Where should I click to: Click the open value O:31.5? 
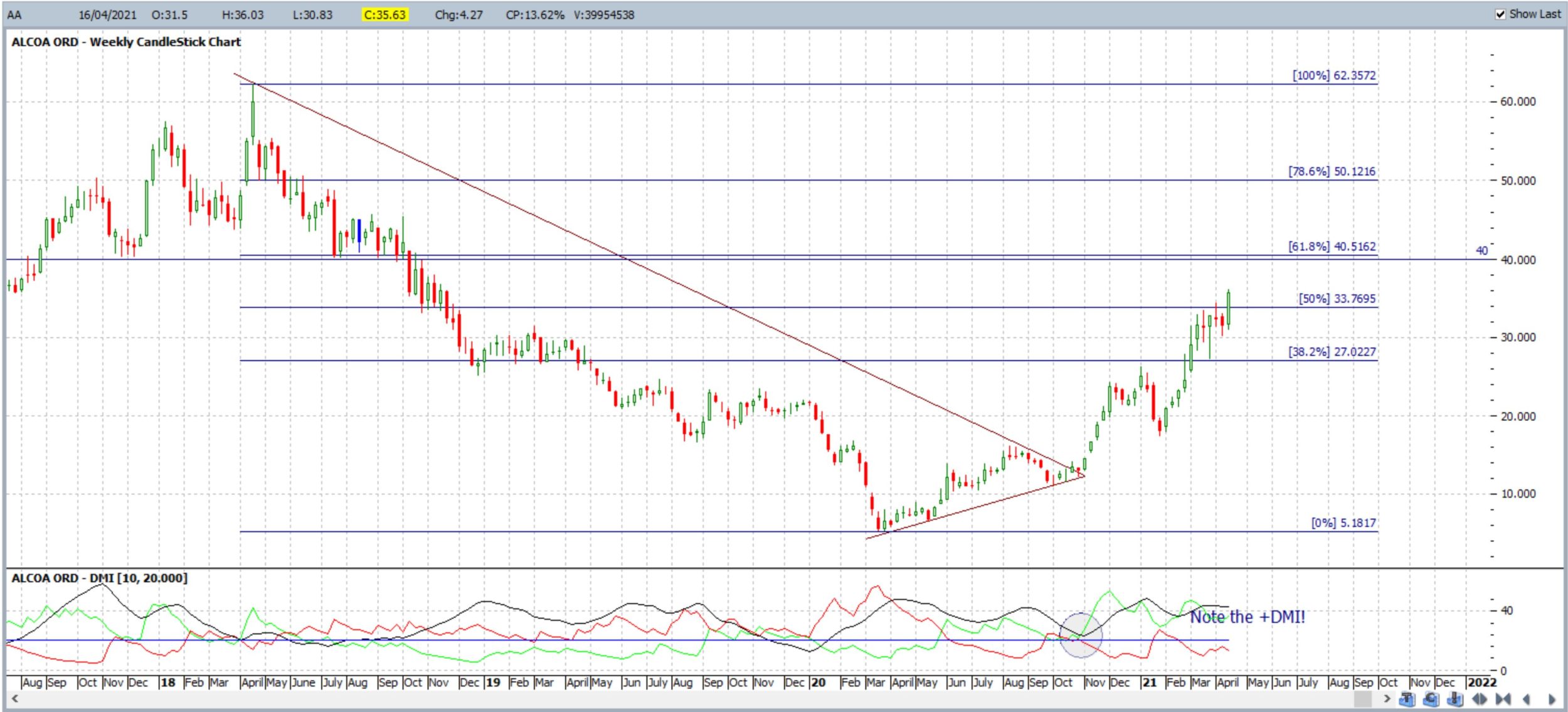click(169, 15)
